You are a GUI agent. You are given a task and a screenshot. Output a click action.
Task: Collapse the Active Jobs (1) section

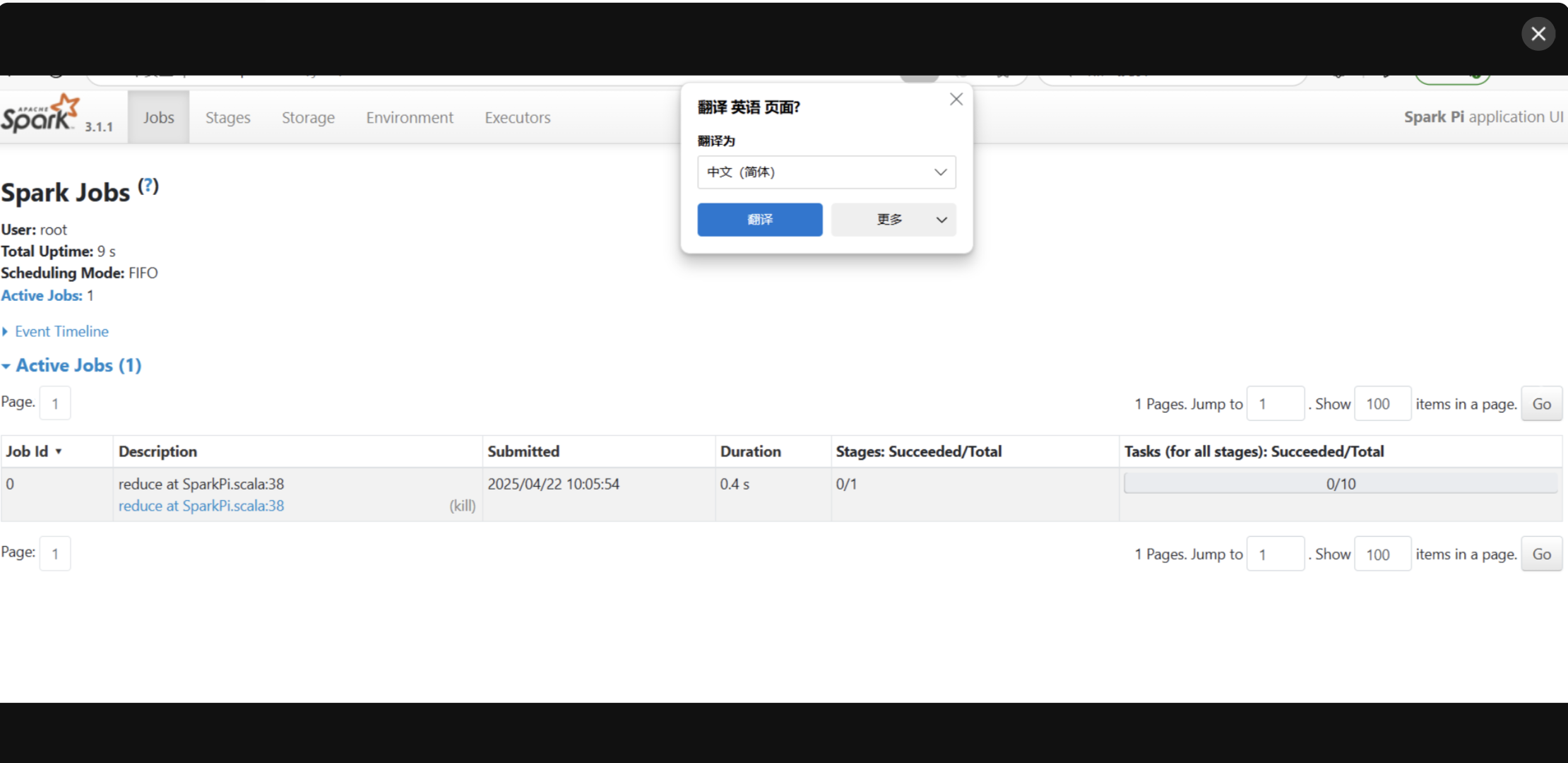[x=78, y=365]
